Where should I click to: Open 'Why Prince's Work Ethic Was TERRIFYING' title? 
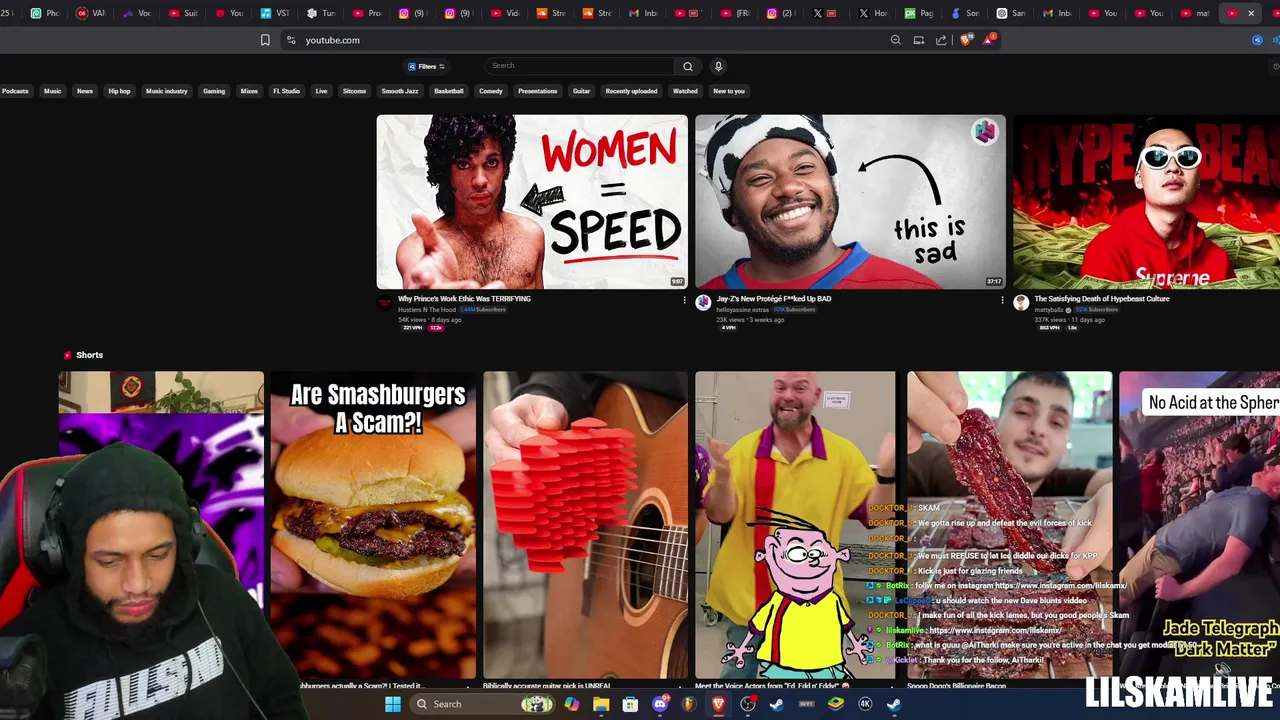464,298
